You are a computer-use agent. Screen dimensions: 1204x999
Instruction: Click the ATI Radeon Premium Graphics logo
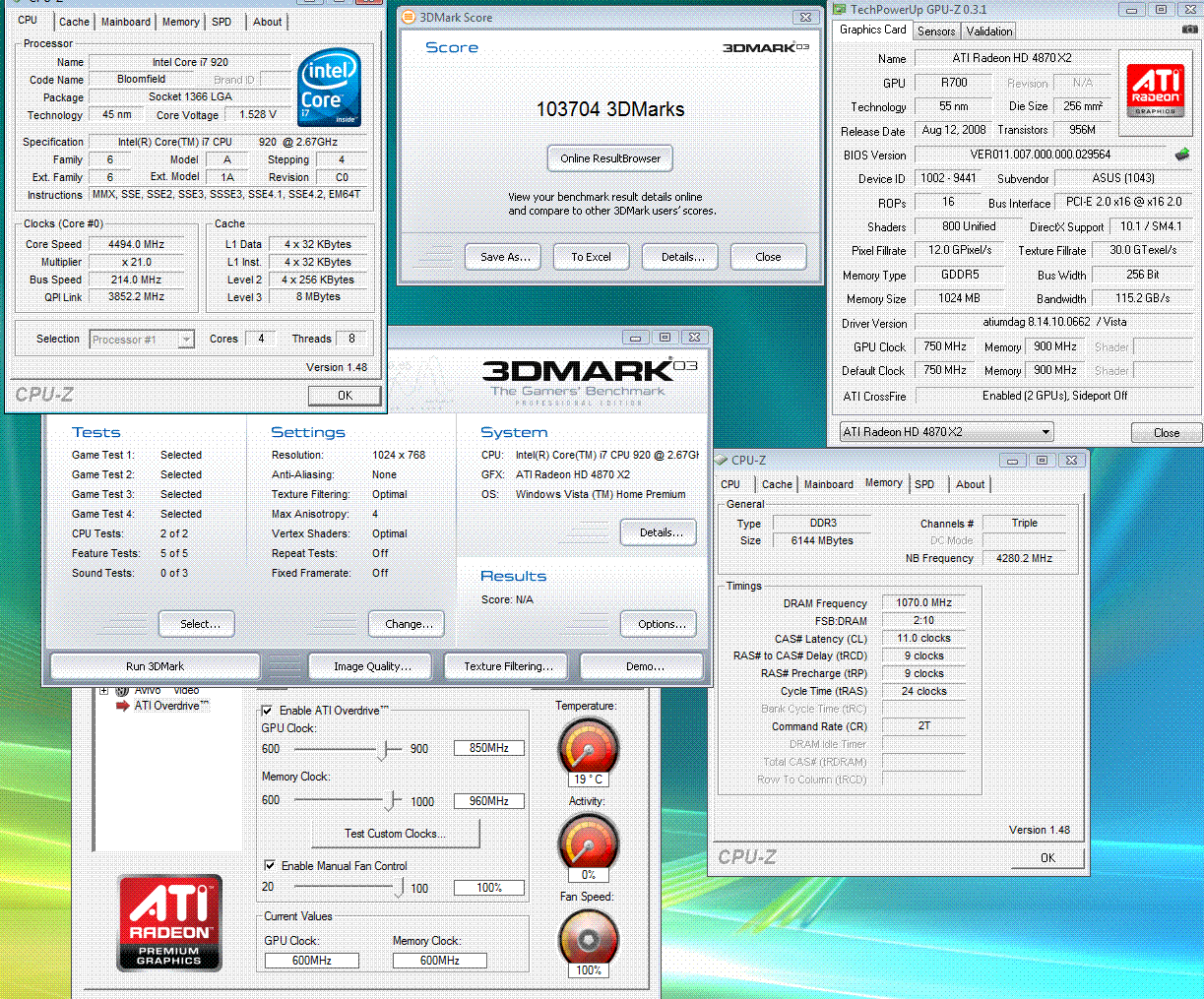[x=169, y=922]
